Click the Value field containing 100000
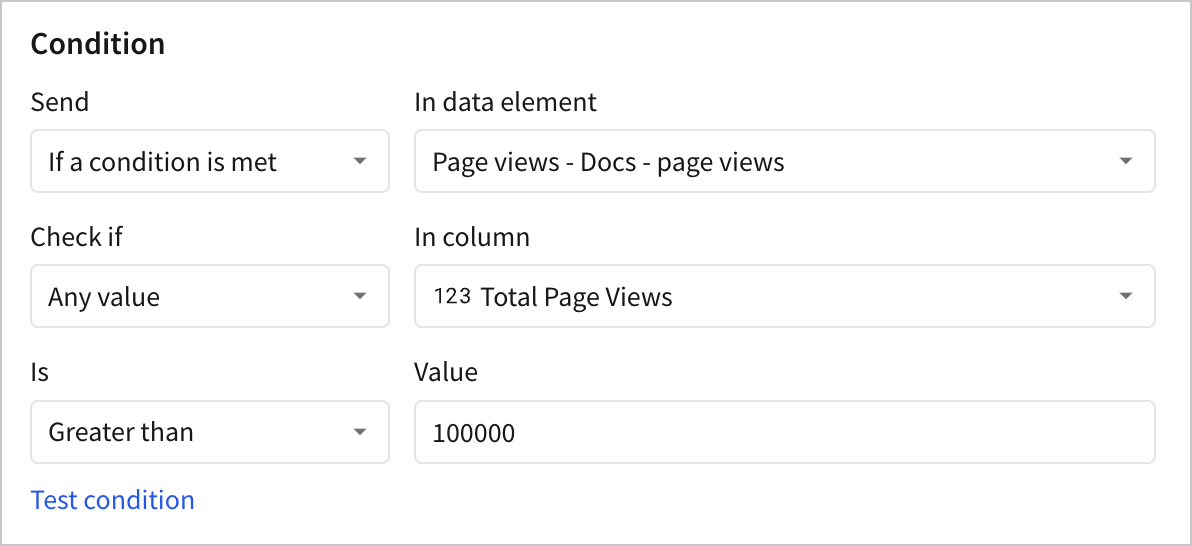This screenshot has height=546, width=1192. tap(785, 432)
